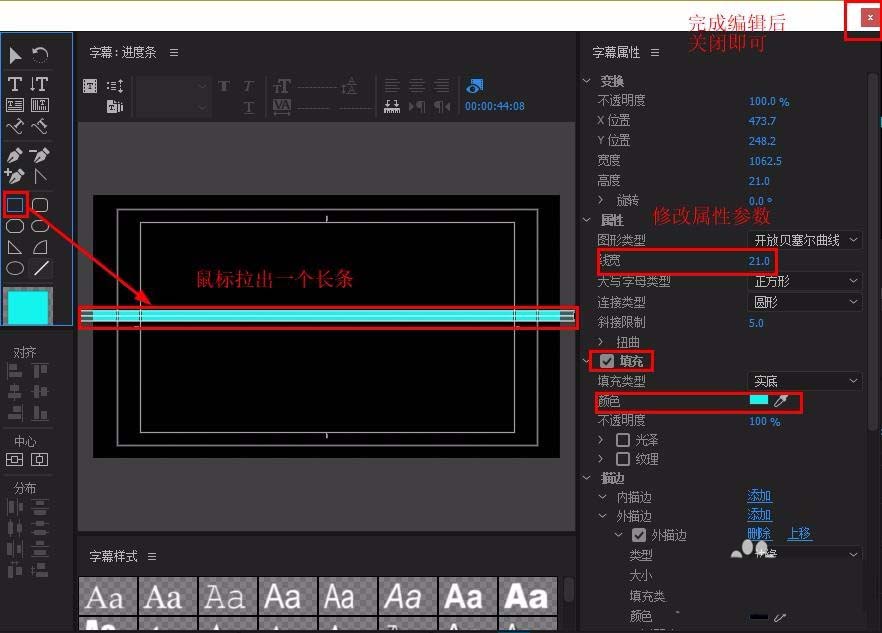The height and width of the screenshot is (633, 882).
Task: Enable the 光泽 sheen checkbox
Action: click(x=623, y=439)
